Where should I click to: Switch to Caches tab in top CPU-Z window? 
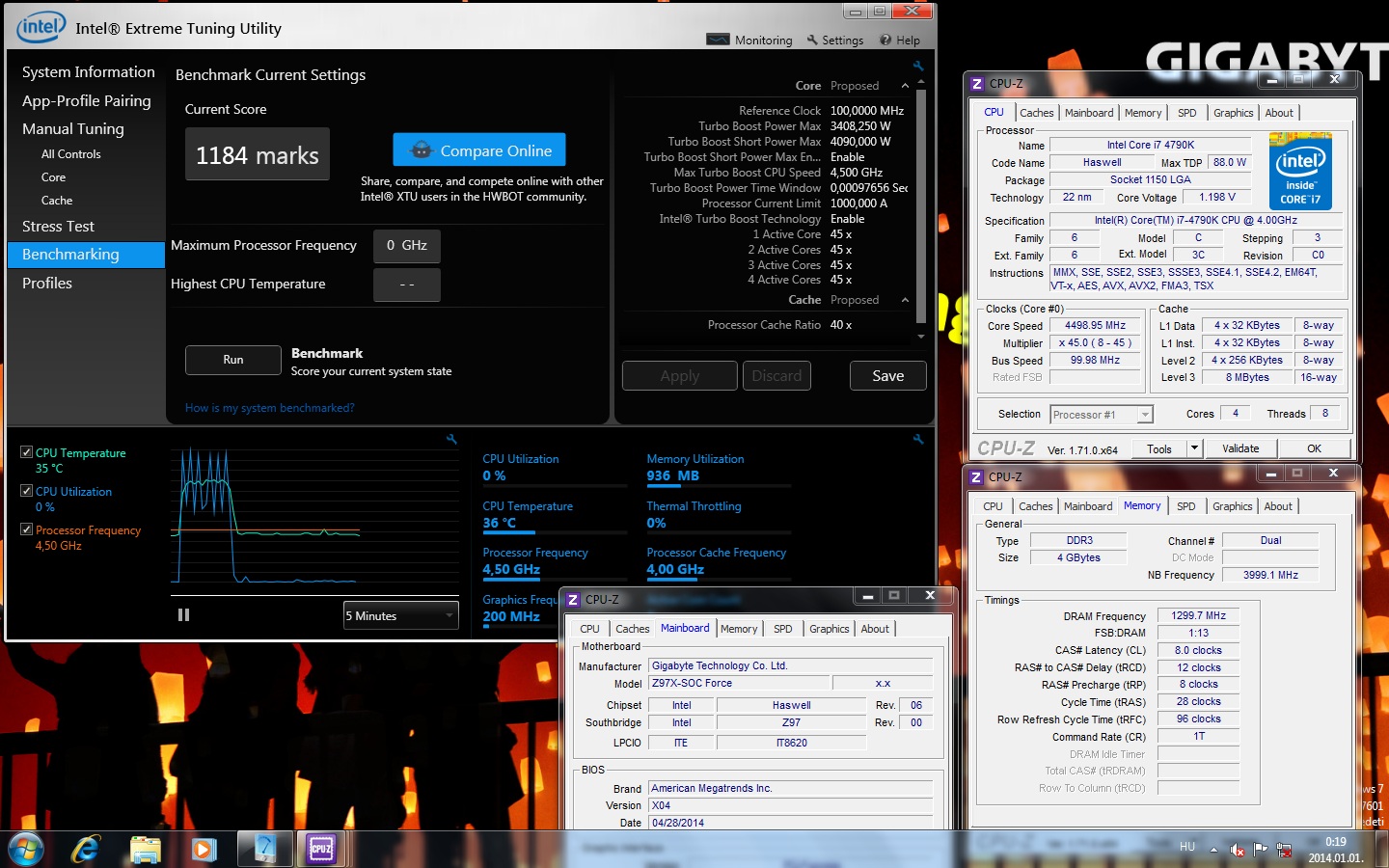(1037, 113)
